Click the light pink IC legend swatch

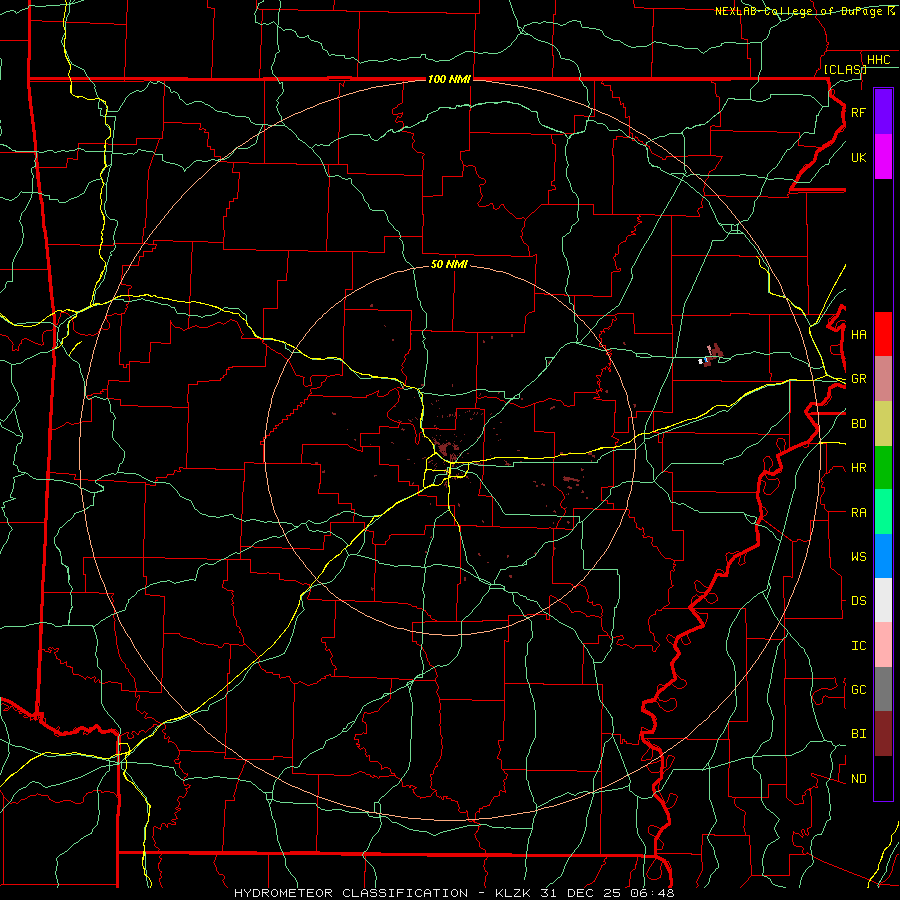pos(883,645)
